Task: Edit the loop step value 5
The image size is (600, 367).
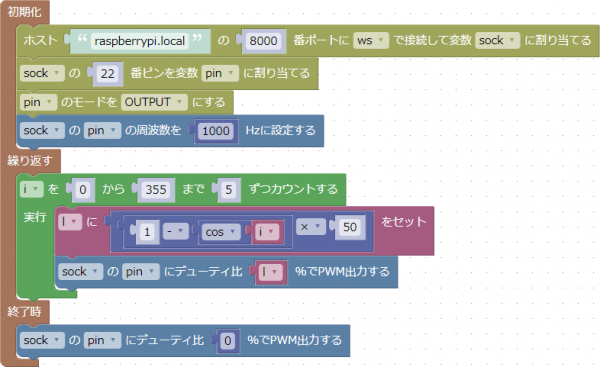Action: [x=229, y=189]
